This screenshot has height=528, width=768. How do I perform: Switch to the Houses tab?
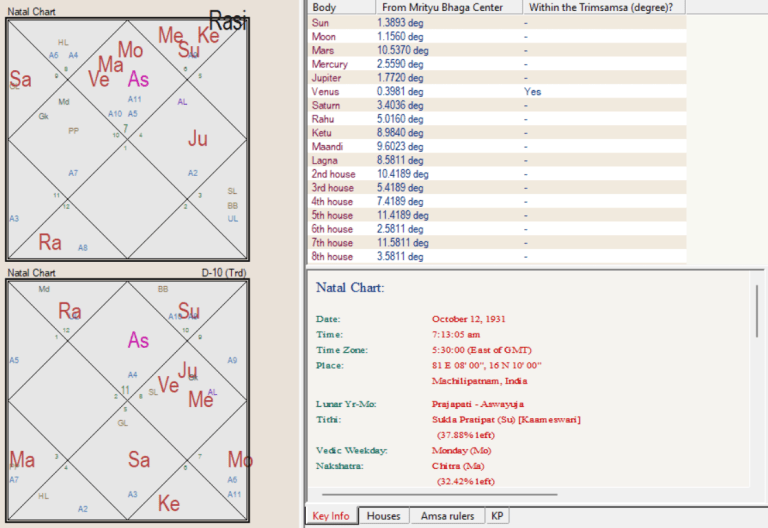pyautogui.click(x=383, y=516)
